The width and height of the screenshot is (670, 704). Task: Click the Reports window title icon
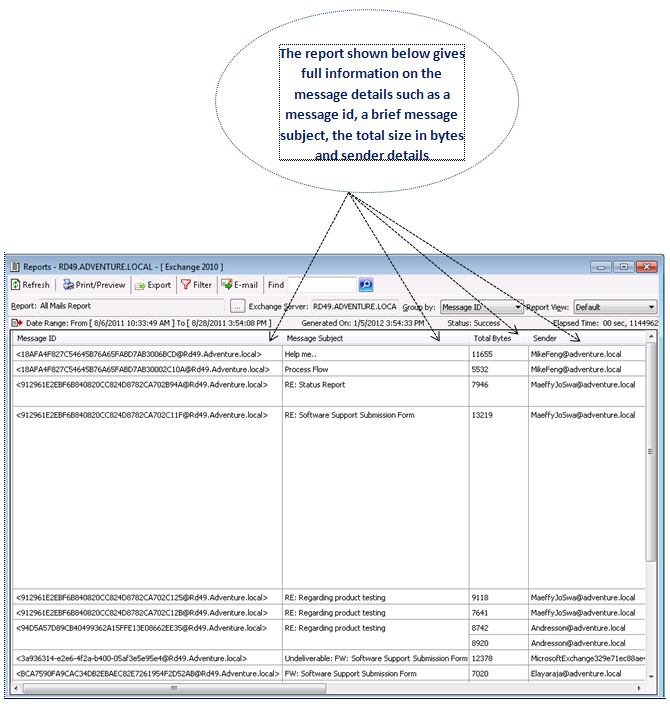point(15,267)
